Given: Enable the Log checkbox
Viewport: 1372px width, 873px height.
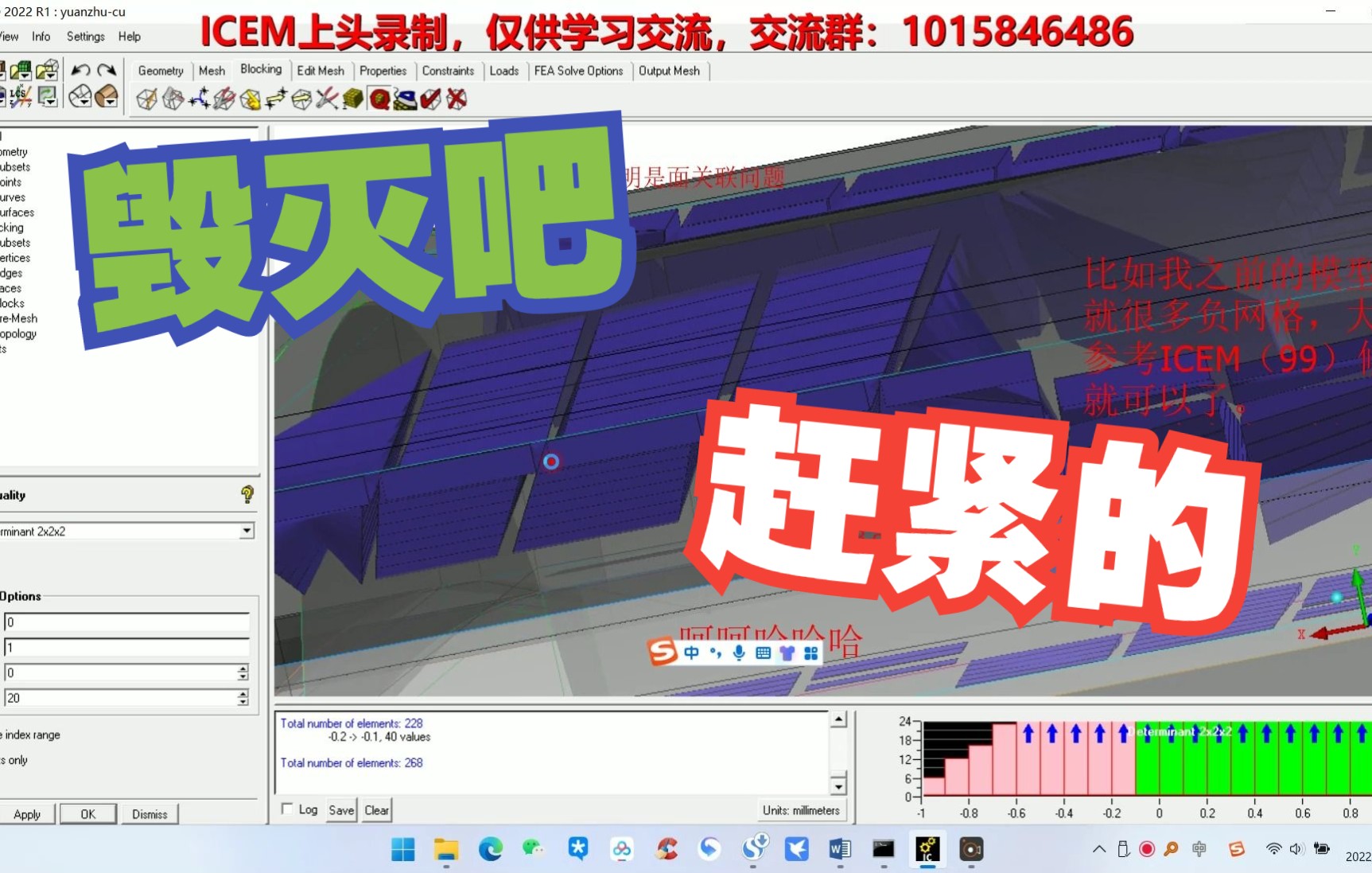Looking at the screenshot, I should [287, 809].
